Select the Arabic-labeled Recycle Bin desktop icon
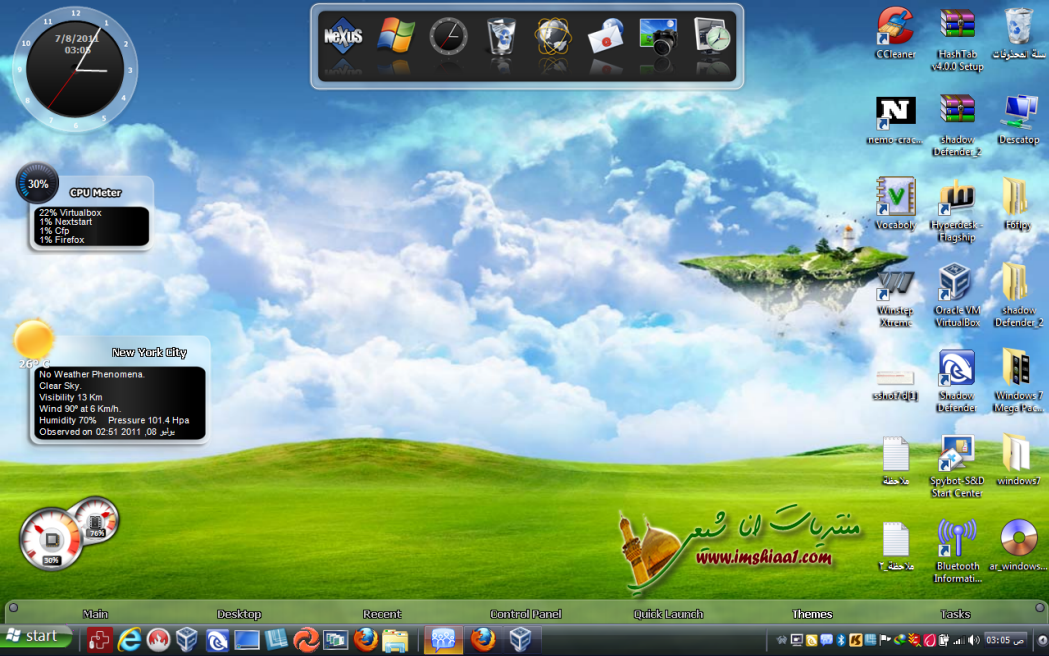The image size is (1049, 656). [1018, 33]
